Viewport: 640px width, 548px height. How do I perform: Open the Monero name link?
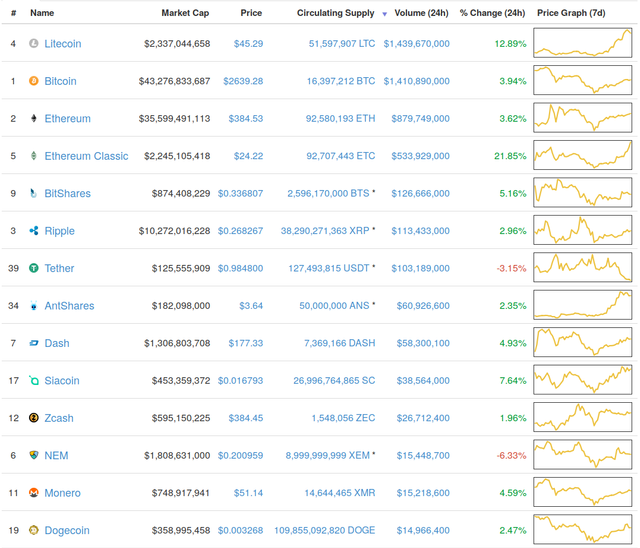coord(62,493)
